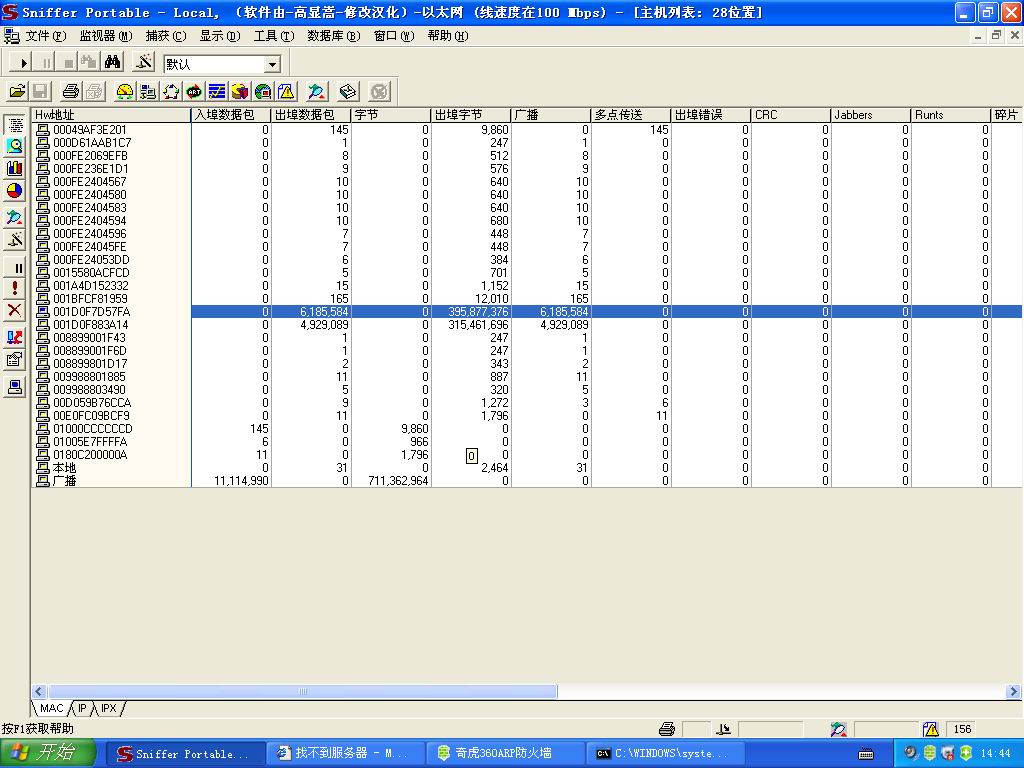Open the Dashboard gauge icon
The width and height of the screenshot is (1024, 768).
point(125,92)
